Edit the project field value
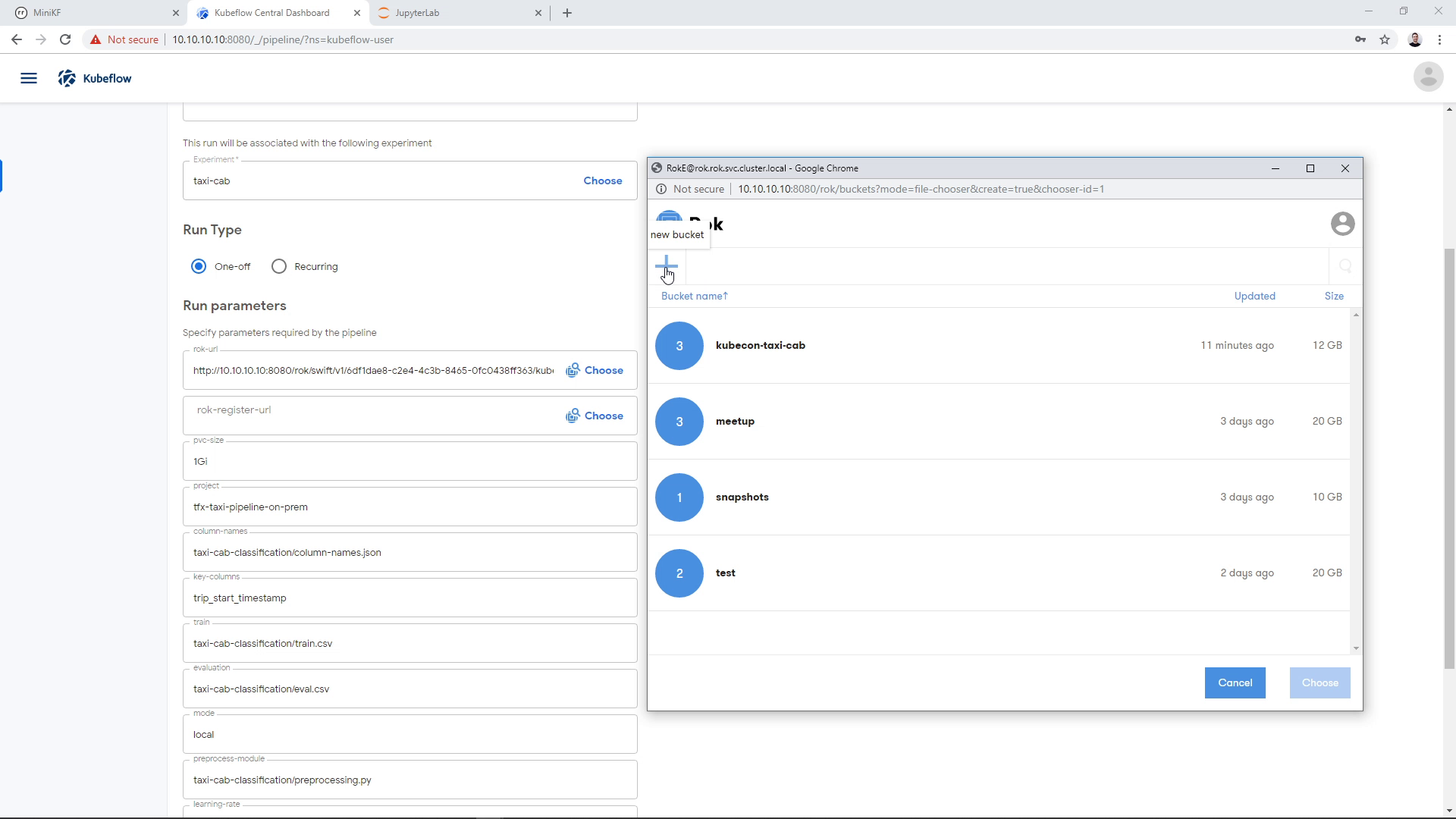 [409, 507]
